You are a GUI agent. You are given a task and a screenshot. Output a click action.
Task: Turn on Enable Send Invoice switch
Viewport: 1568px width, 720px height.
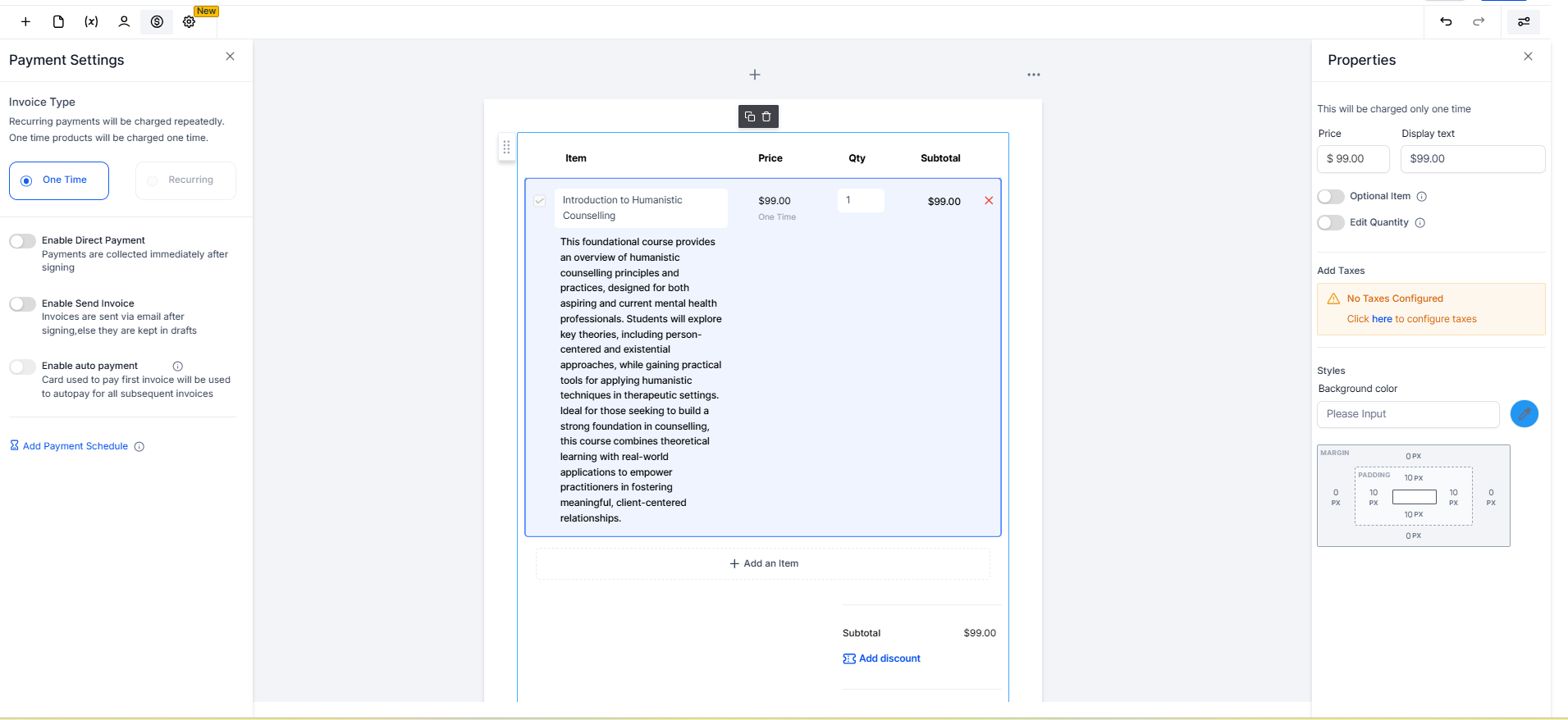23,304
